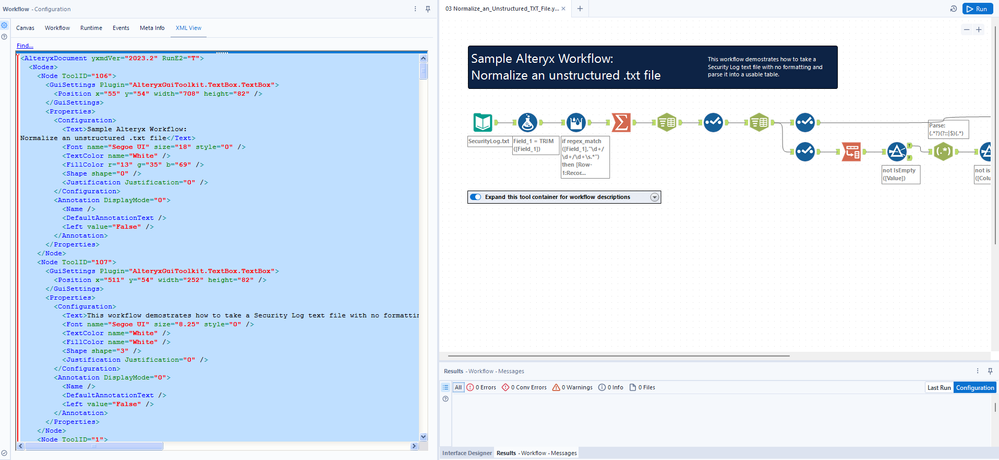Select the top-branch Select tool
Screen dimensions: 999x460
[x=805, y=122]
